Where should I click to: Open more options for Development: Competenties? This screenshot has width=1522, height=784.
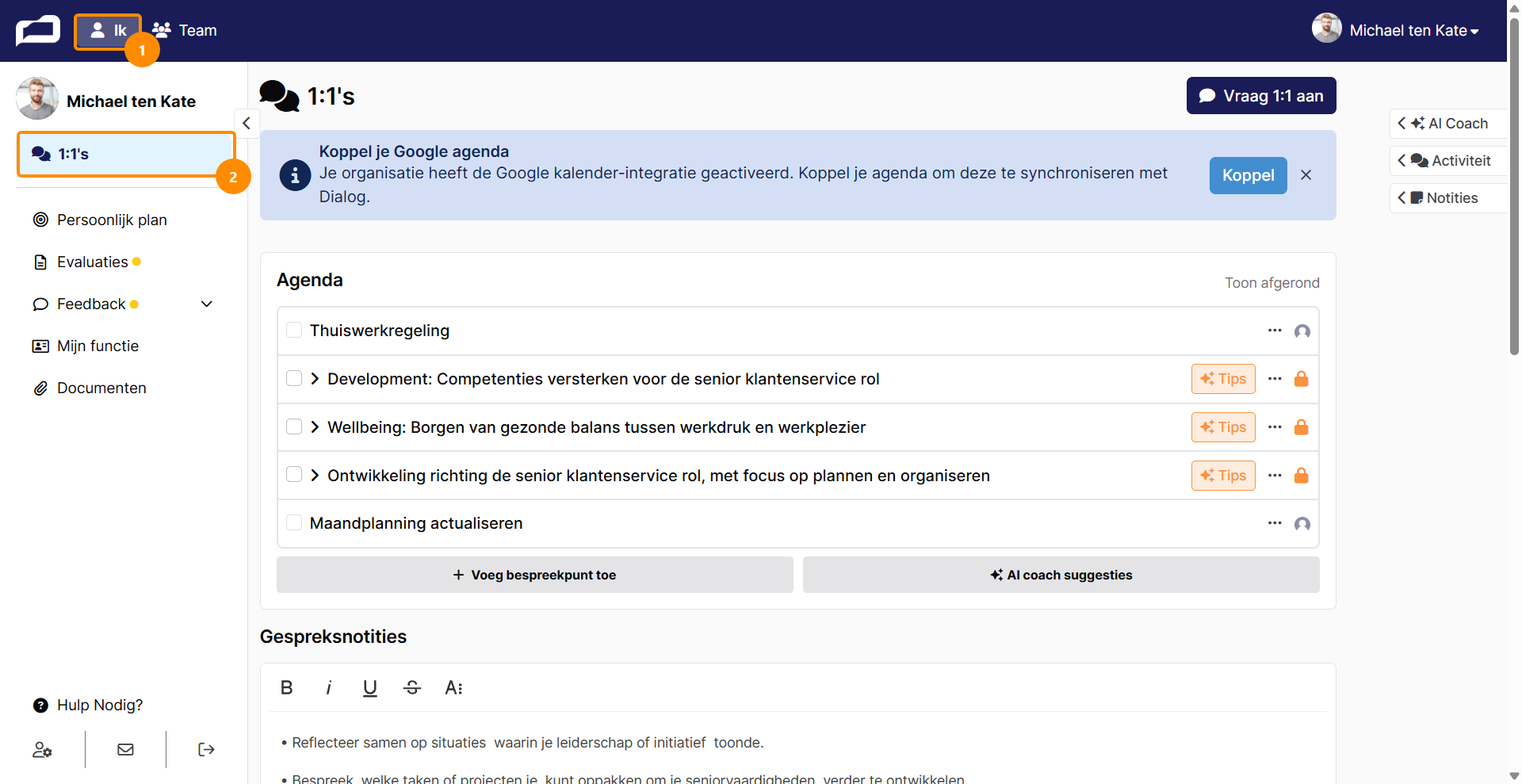pos(1275,379)
